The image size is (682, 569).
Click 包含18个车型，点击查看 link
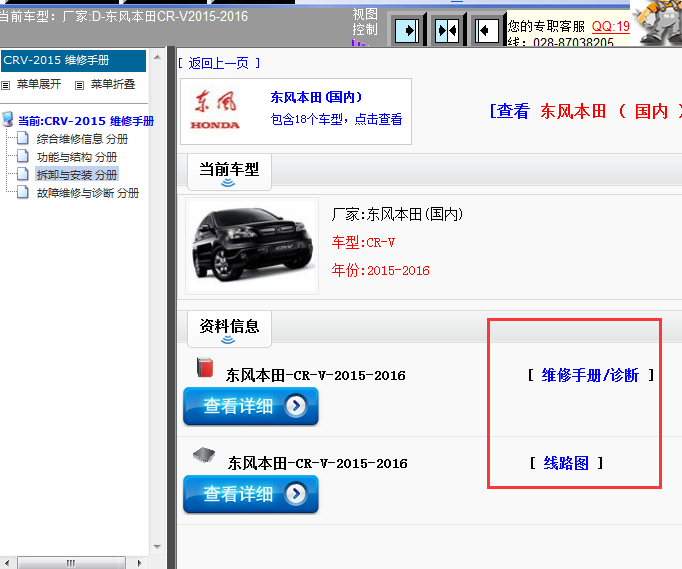pos(336,119)
